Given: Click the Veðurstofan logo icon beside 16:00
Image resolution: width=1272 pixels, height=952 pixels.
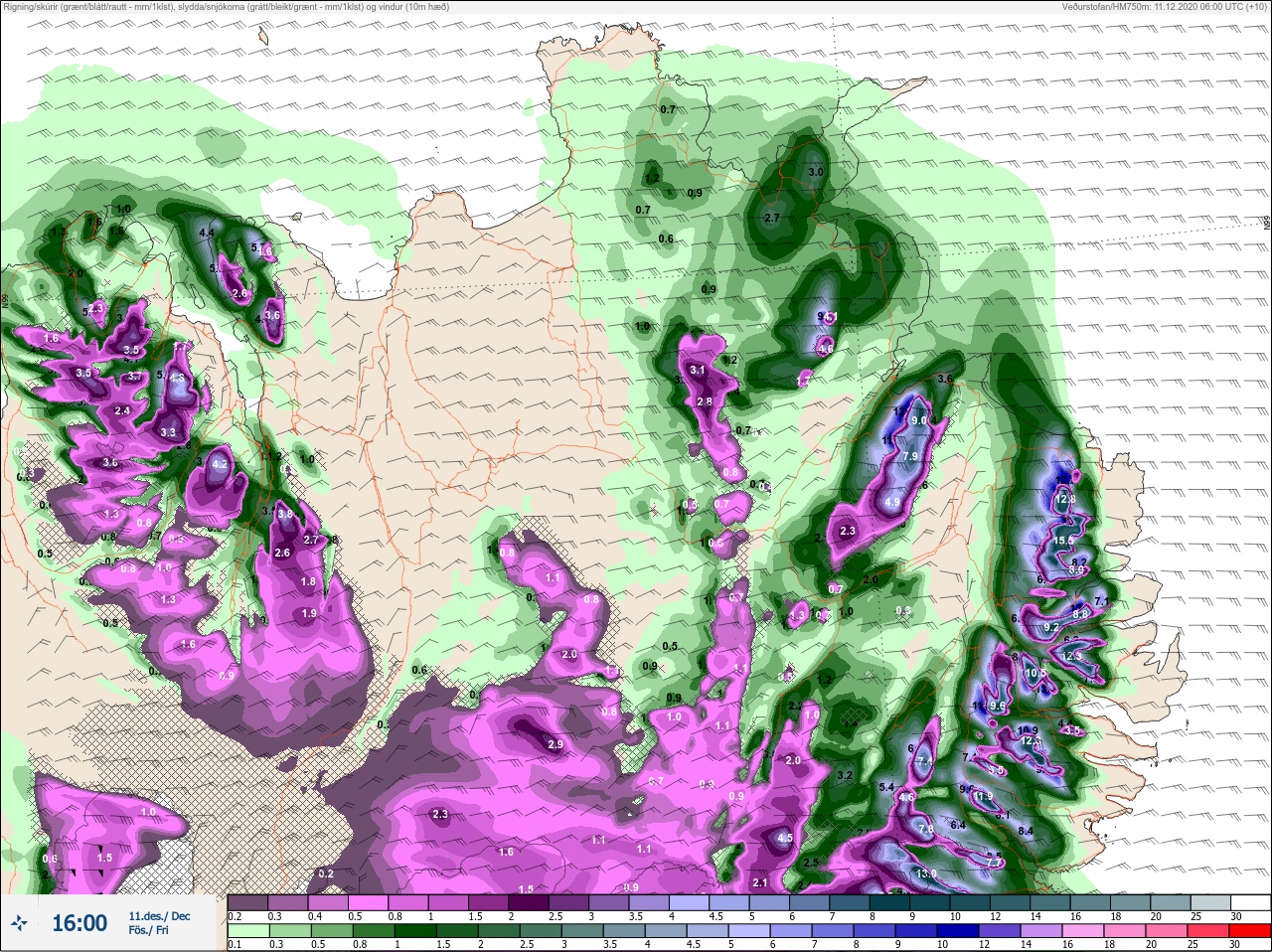Looking at the screenshot, I should [19, 924].
